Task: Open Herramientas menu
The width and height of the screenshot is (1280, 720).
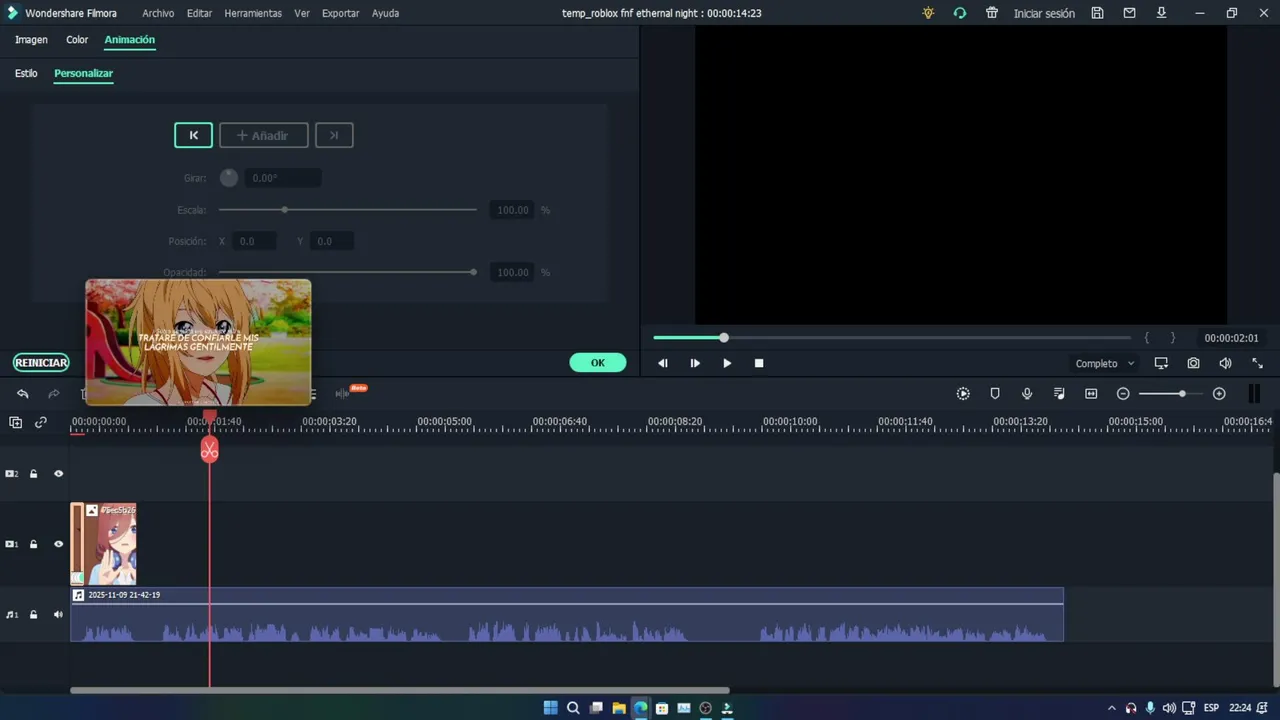Action: 253,13
